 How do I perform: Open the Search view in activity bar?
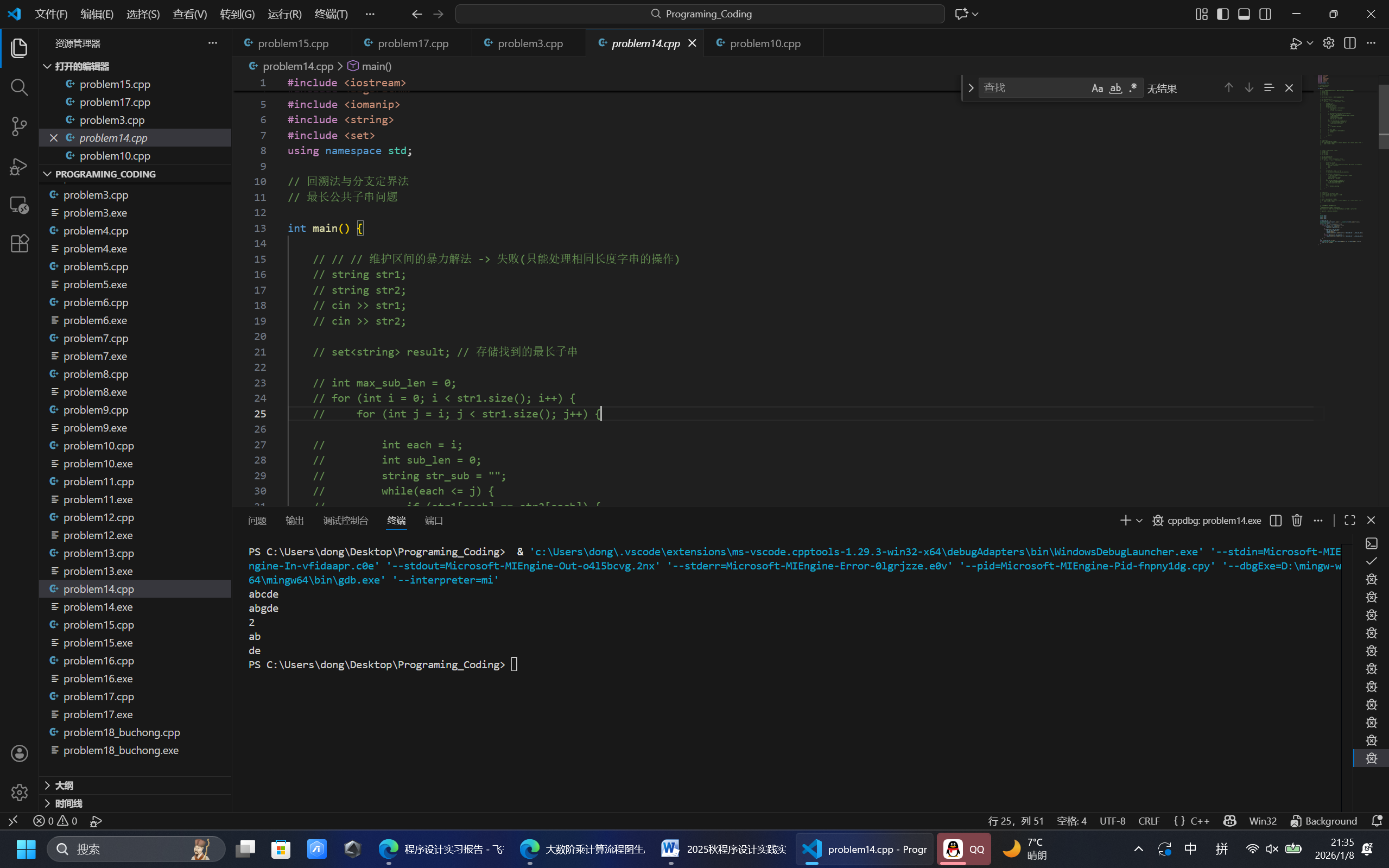point(19,87)
